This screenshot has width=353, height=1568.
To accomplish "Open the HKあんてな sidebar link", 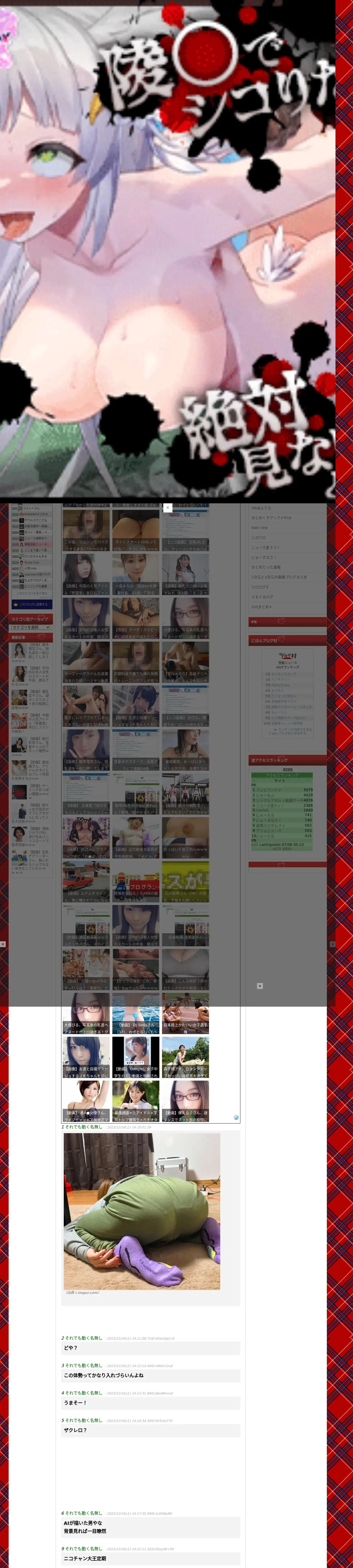I will click(262, 508).
